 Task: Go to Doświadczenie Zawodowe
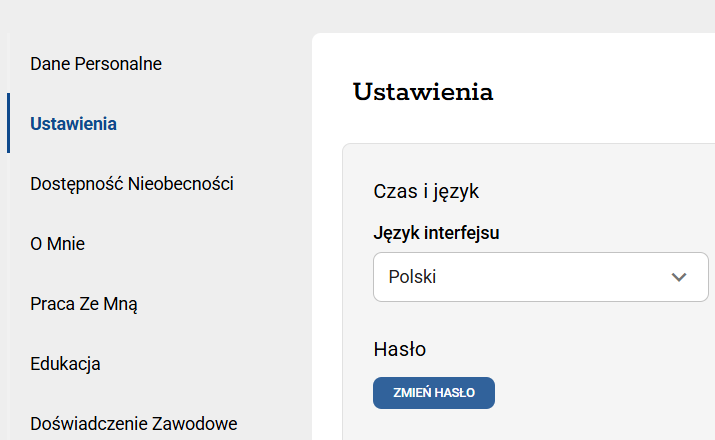[134, 424]
